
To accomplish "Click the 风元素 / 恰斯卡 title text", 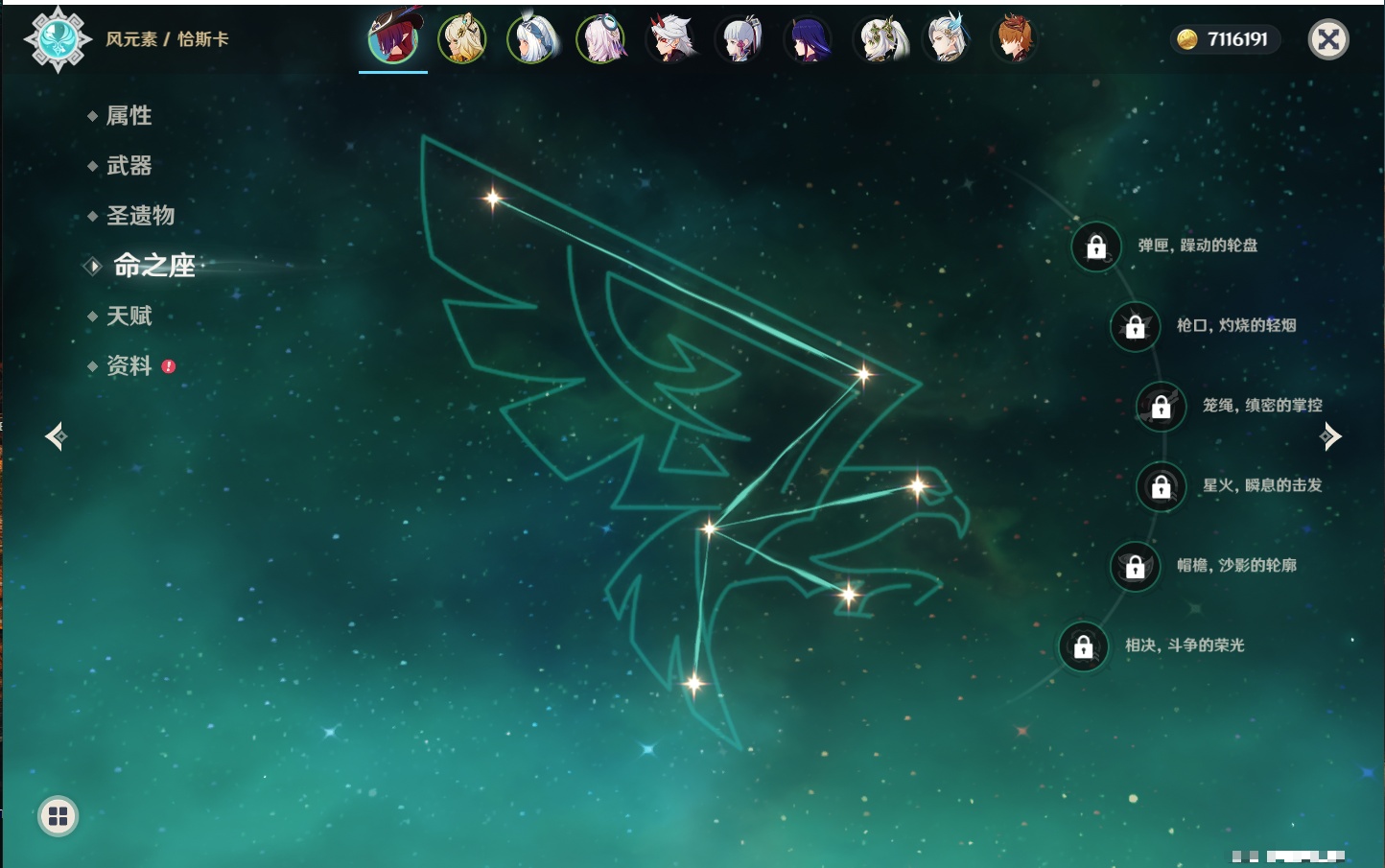I will coord(167,39).
